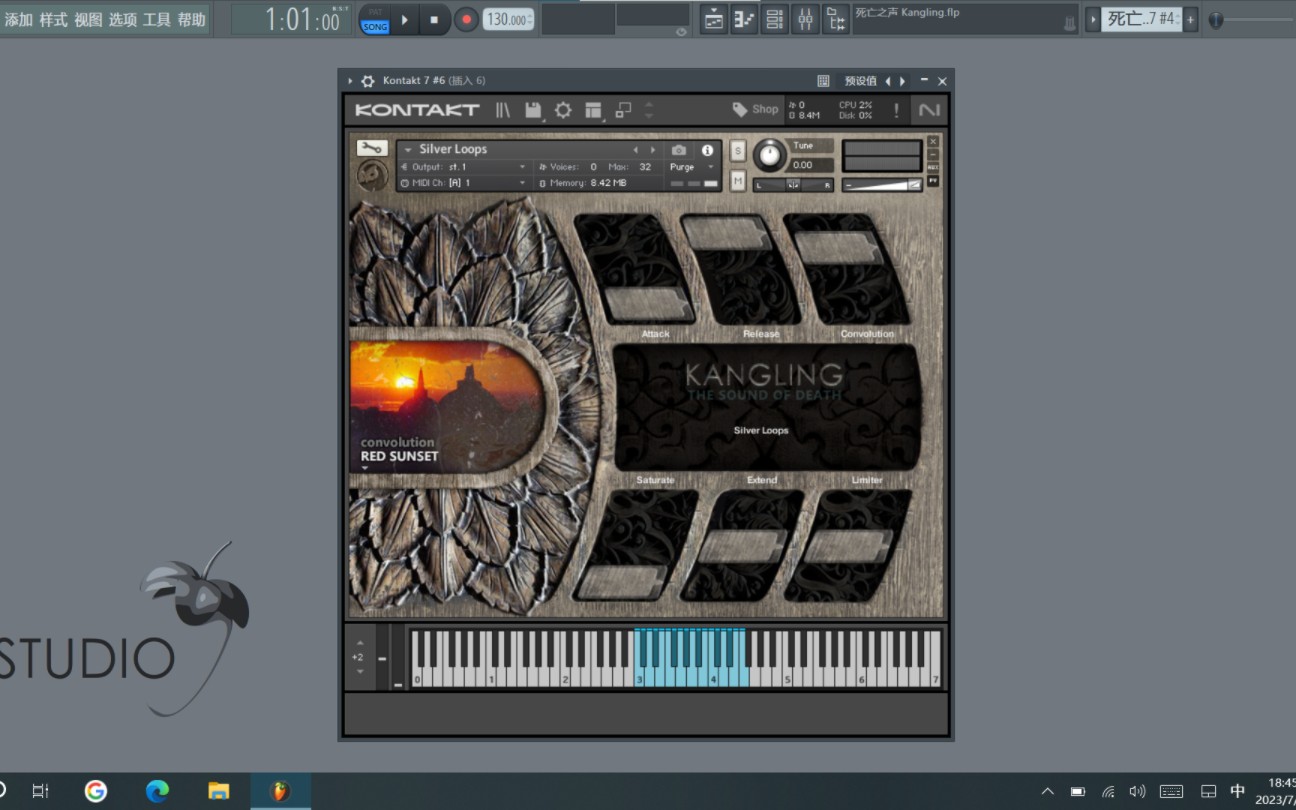Screen dimensions: 1296x810
Task: Click the Kontakt save floppy disk icon
Action: (533, 110)
